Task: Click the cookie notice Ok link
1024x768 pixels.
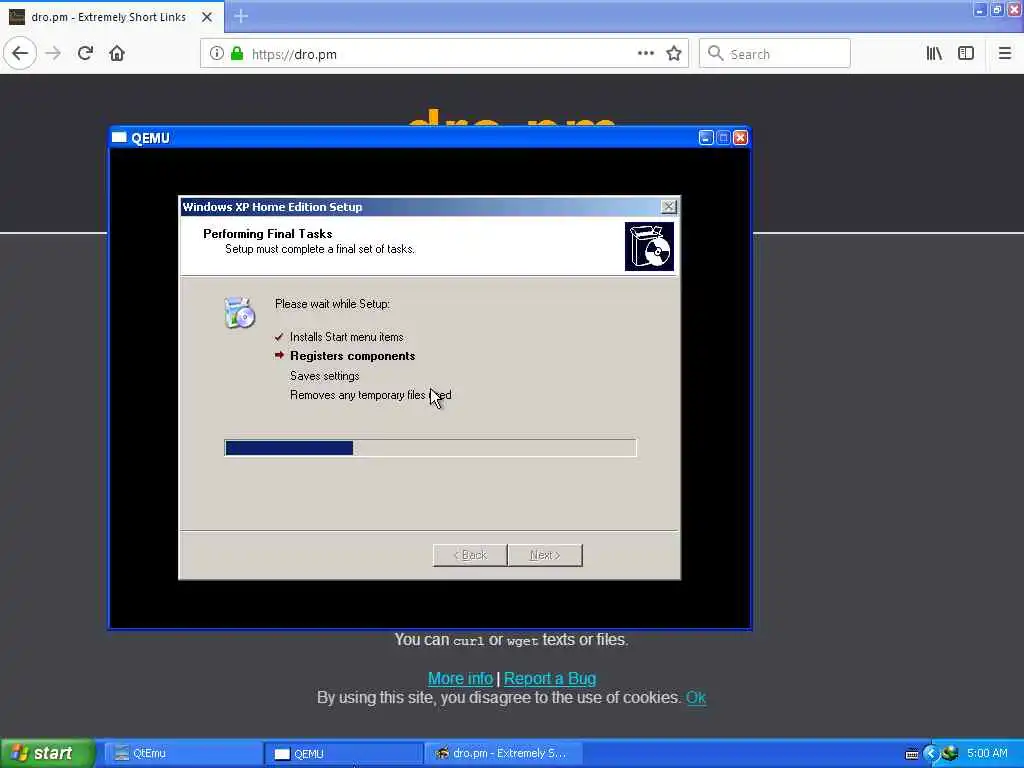Action: 696,697
